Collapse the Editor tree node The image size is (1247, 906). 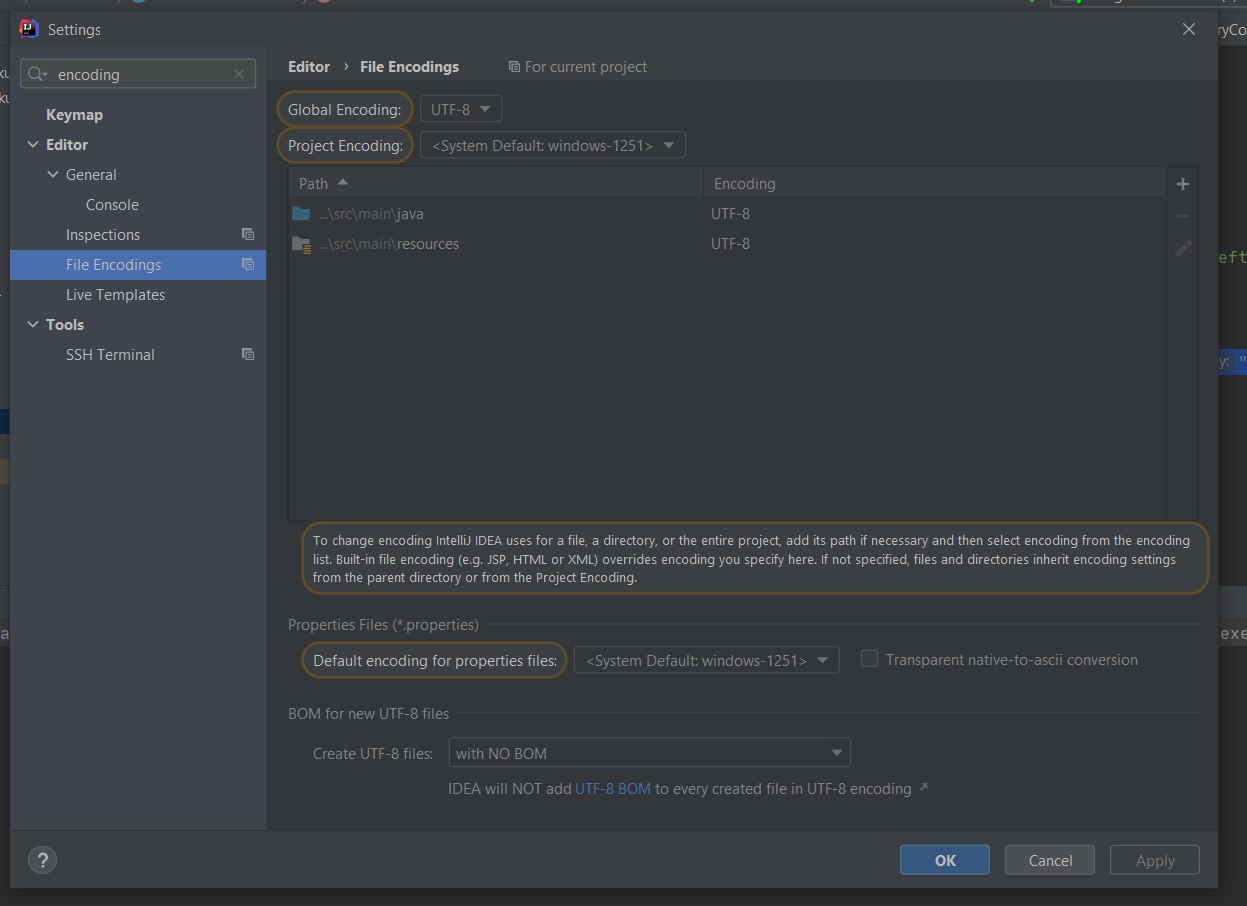(x=33, y=145)
